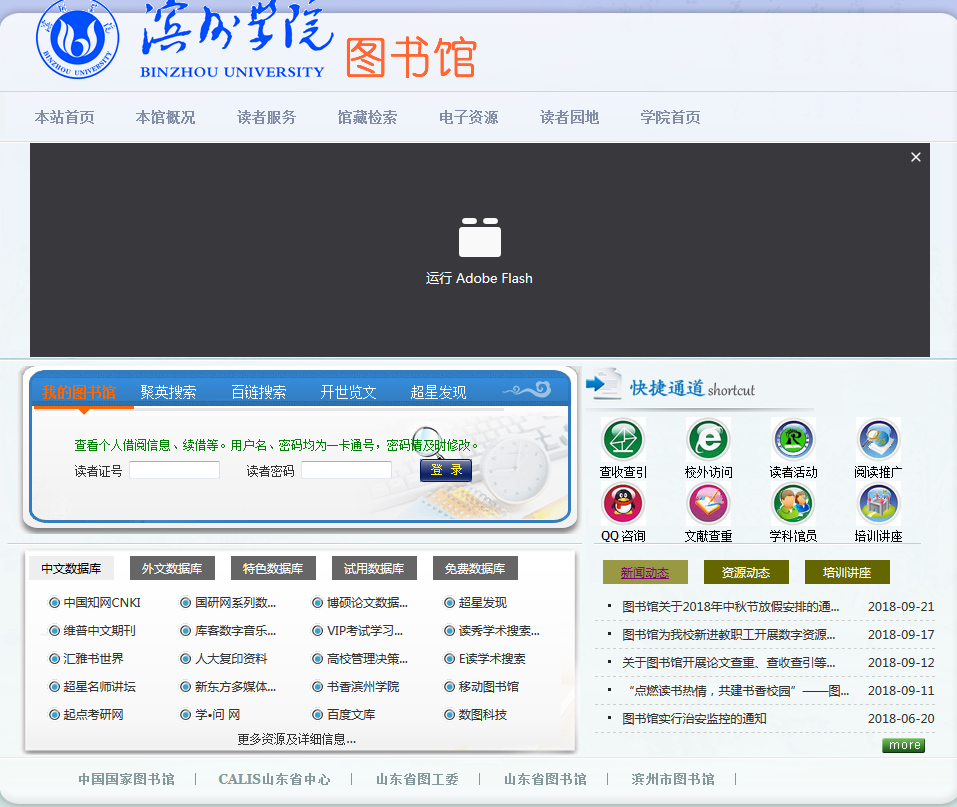Screen dimensions: 957x807
Task: Click the 读者证号 input field
Action: [x=174, y=470]
